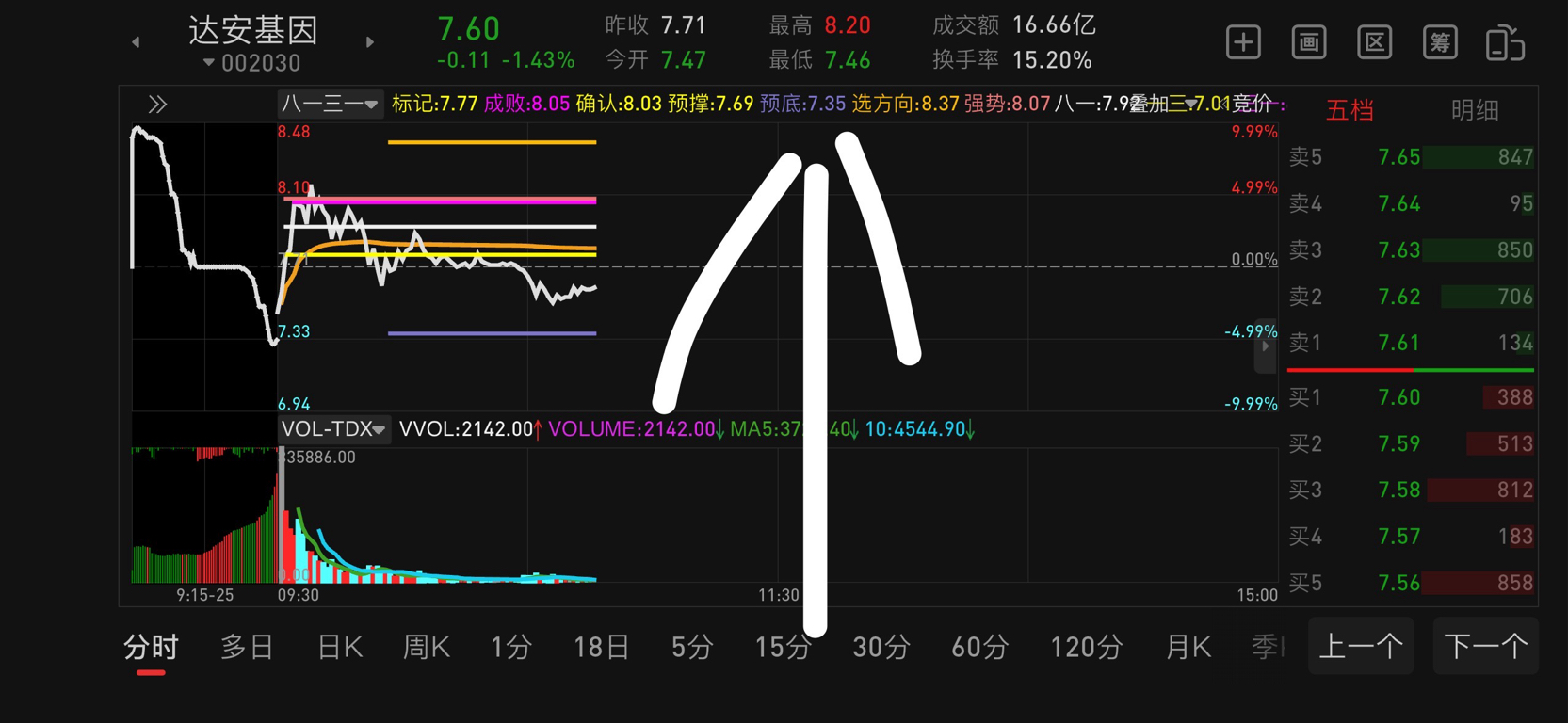
Task: Tap the 成交额 16.66亿 value
Action: point(1054,25)
